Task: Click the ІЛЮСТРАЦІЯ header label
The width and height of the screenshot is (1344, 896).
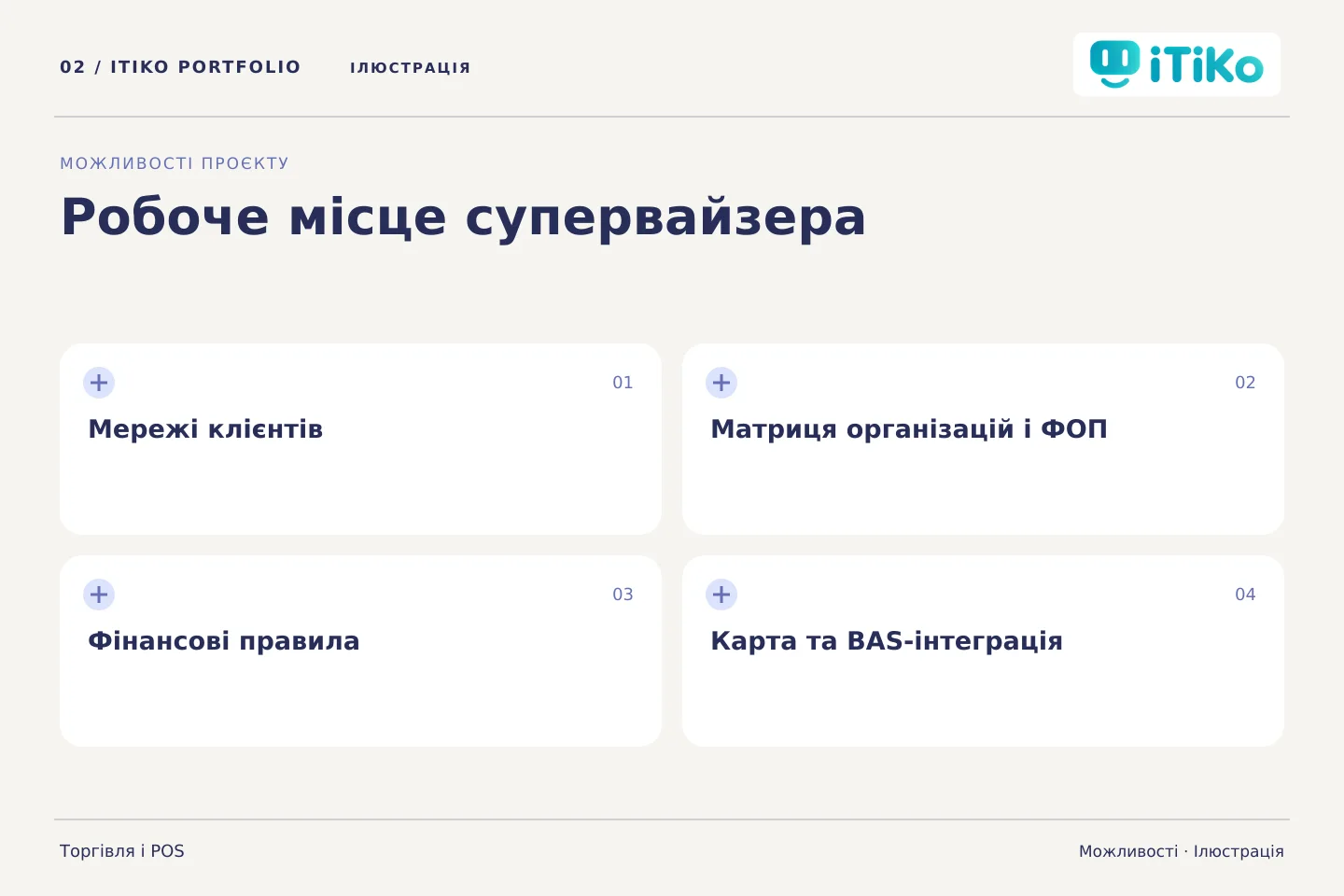Action: pos(411,67)
